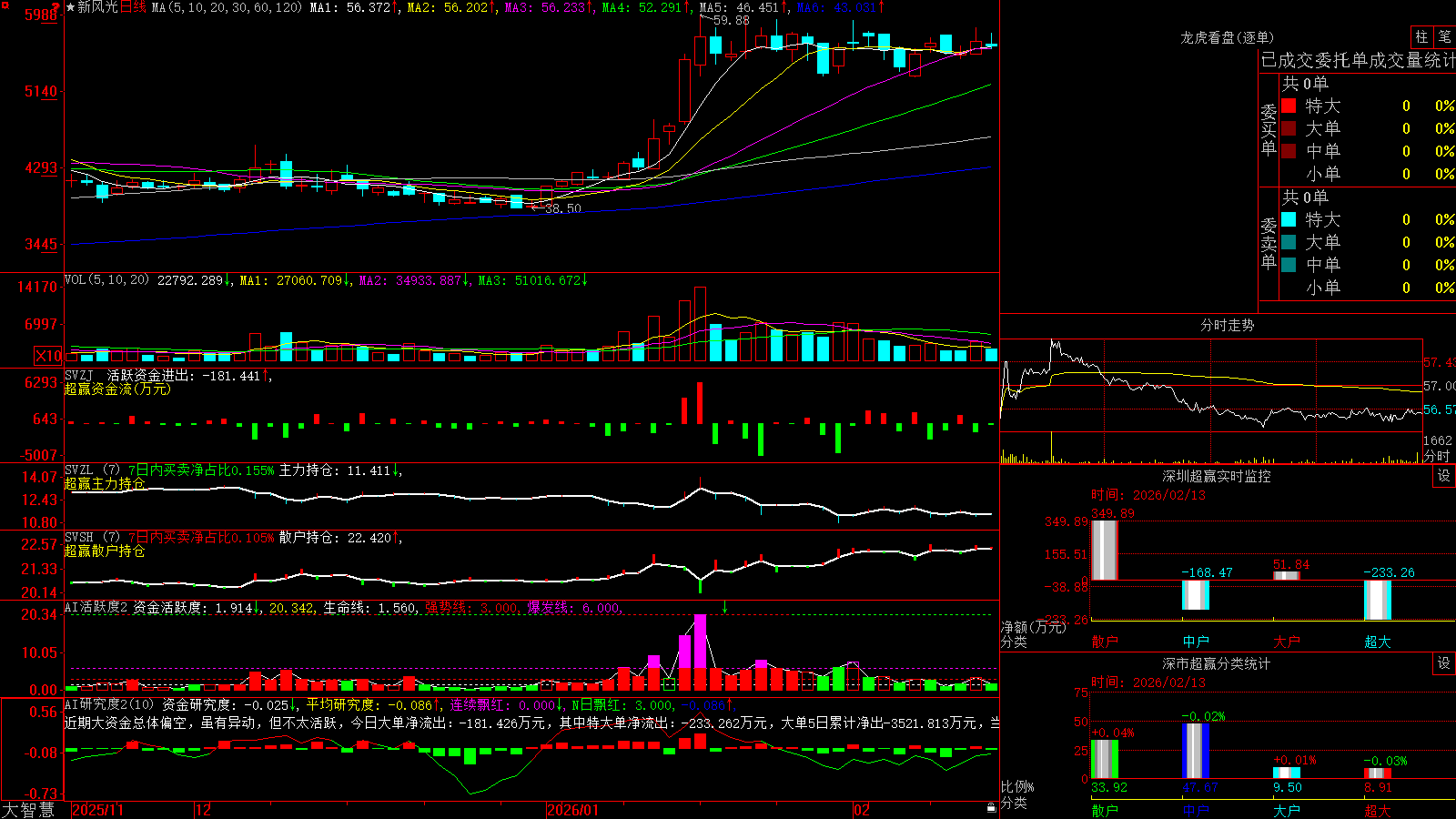Click the 超赢资金流(万元) label
This screenshot has height=819, width=1456.
pos(117,389)
